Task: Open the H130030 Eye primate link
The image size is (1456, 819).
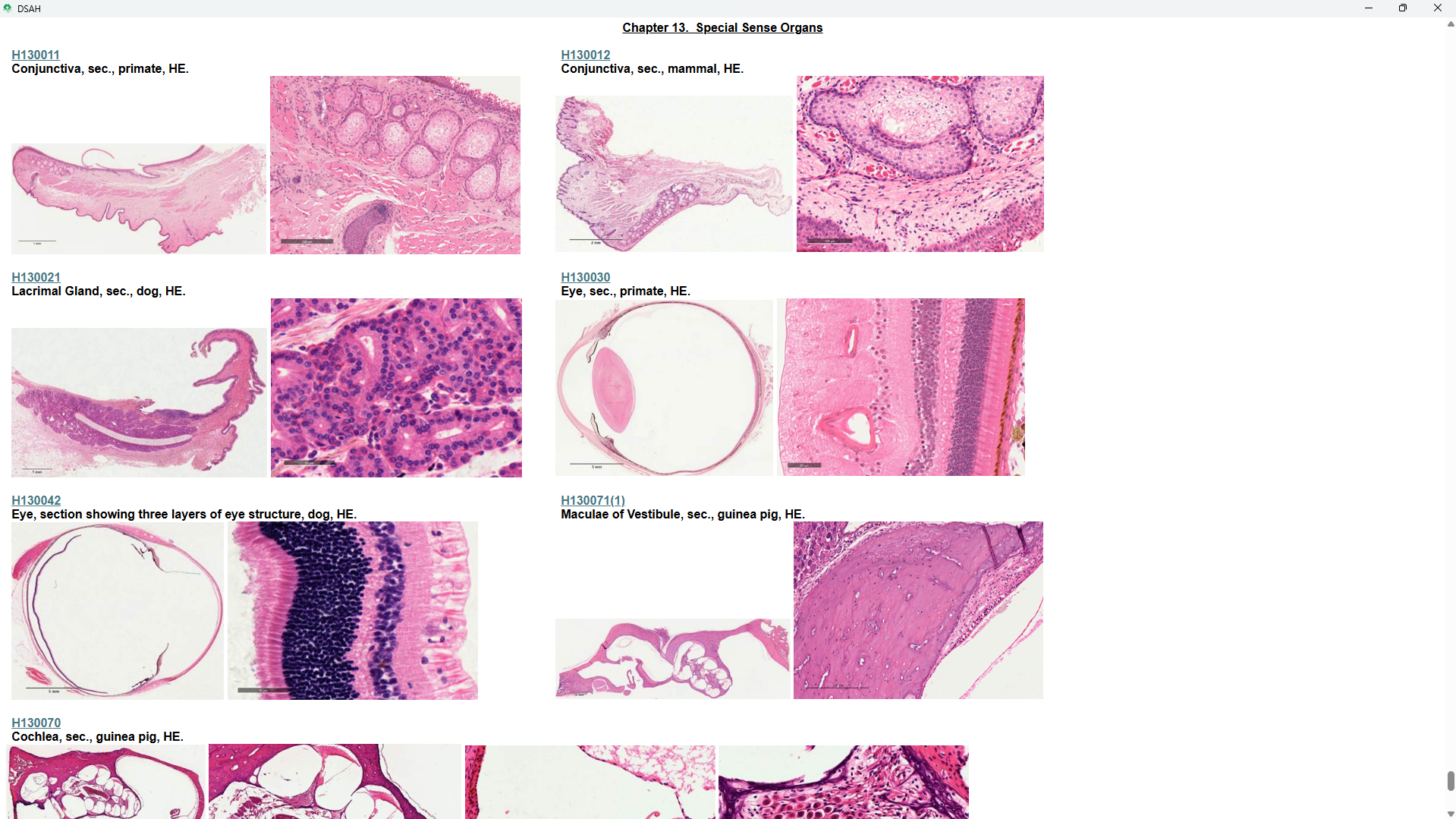Action: [x=585, y=277]
